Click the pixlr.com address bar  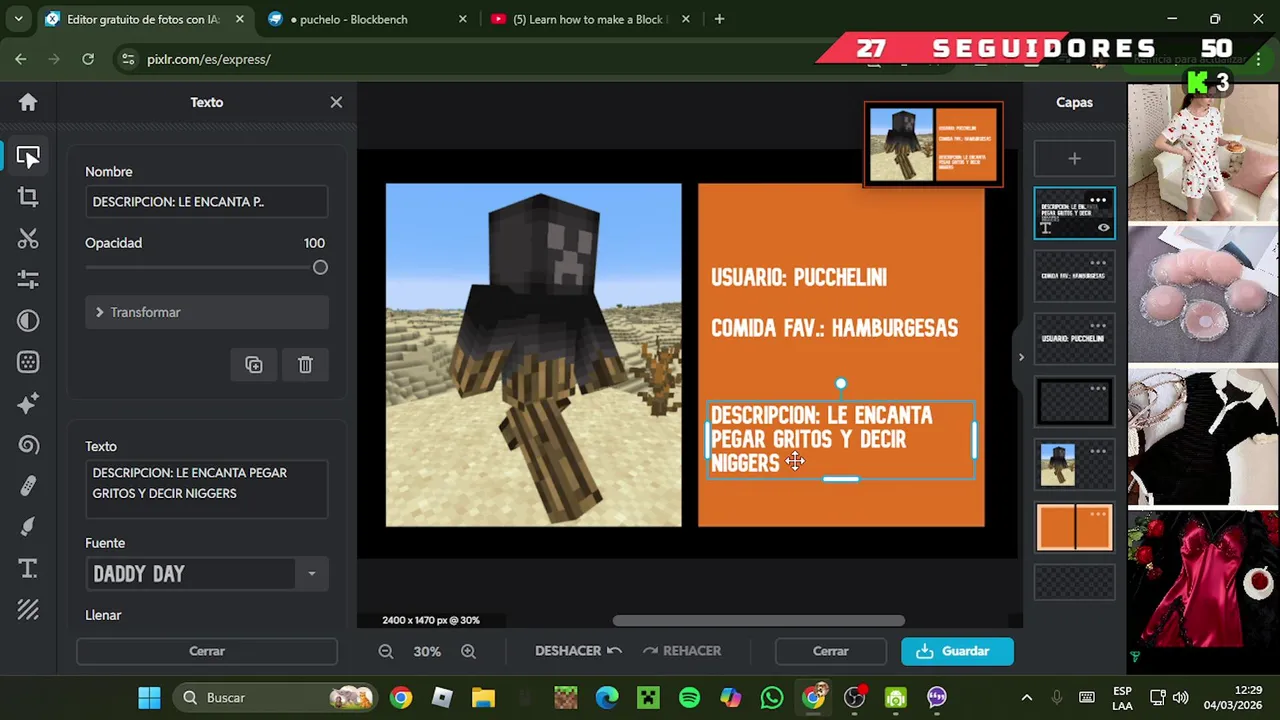point(480,59)
